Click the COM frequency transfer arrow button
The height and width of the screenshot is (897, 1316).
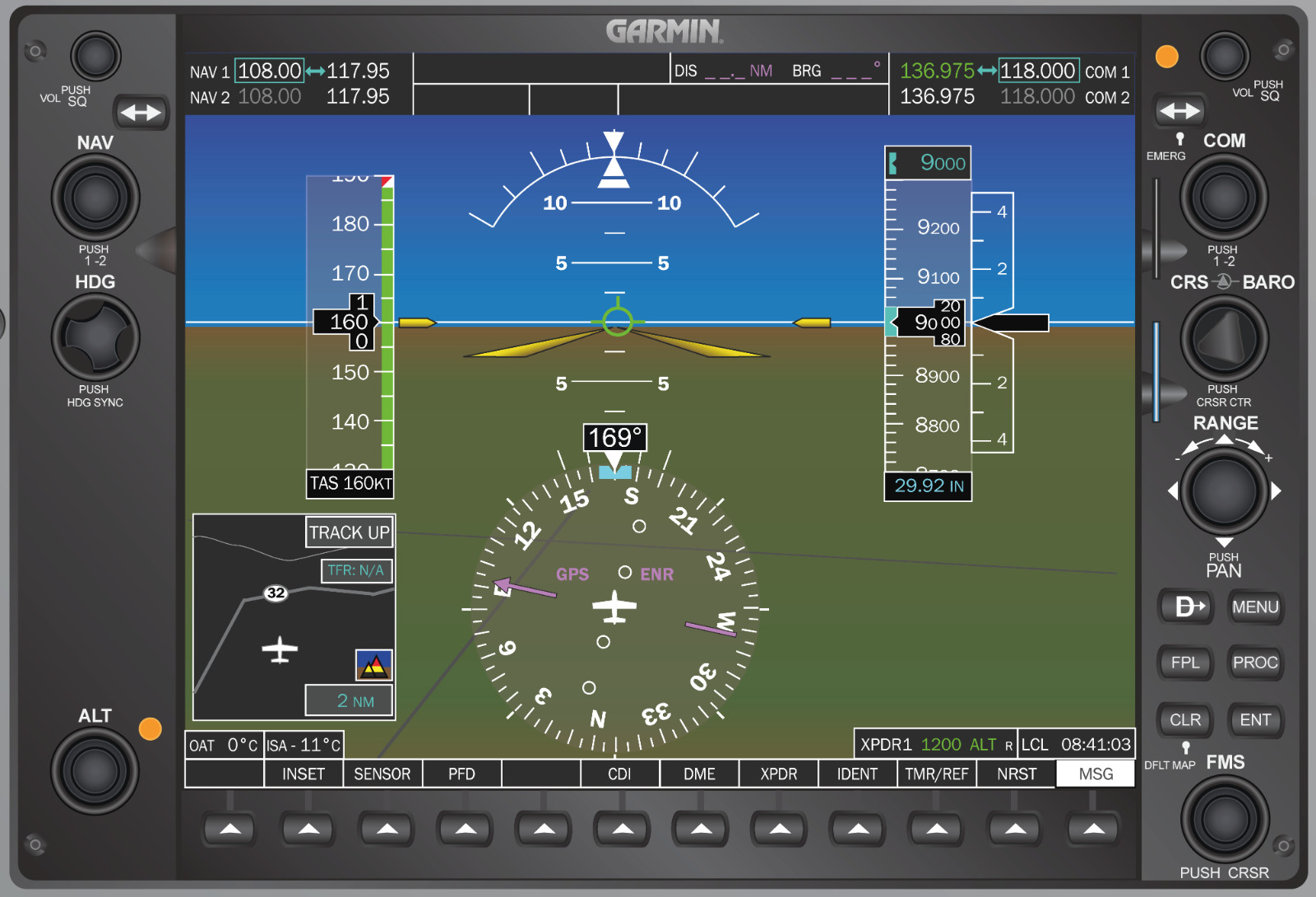click(x=1179, y=110)
